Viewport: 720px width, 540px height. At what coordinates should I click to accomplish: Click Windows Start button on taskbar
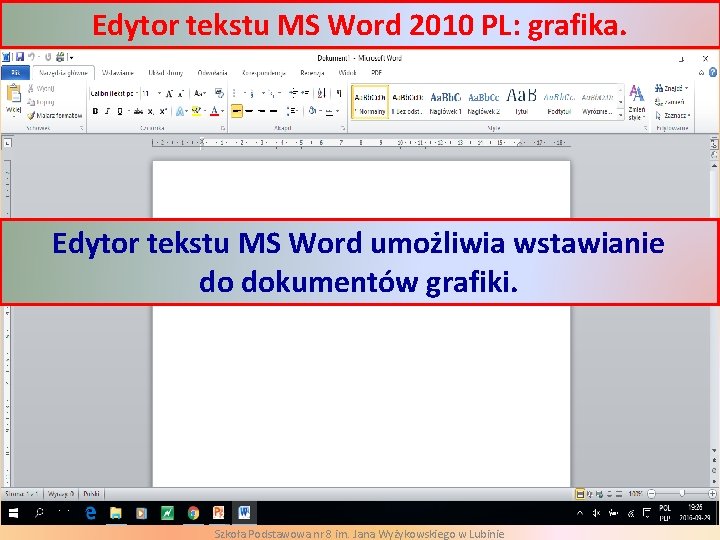coord(13,513)
